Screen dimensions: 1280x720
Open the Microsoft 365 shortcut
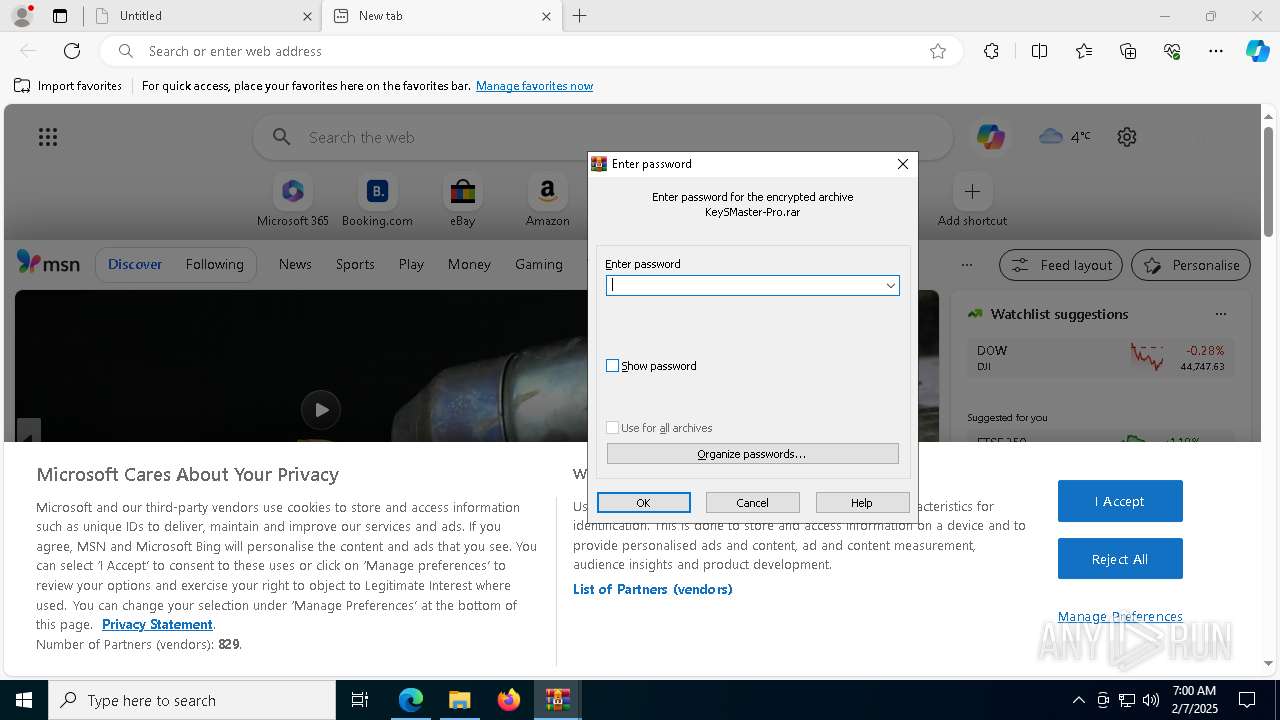[x=293, y=202]
